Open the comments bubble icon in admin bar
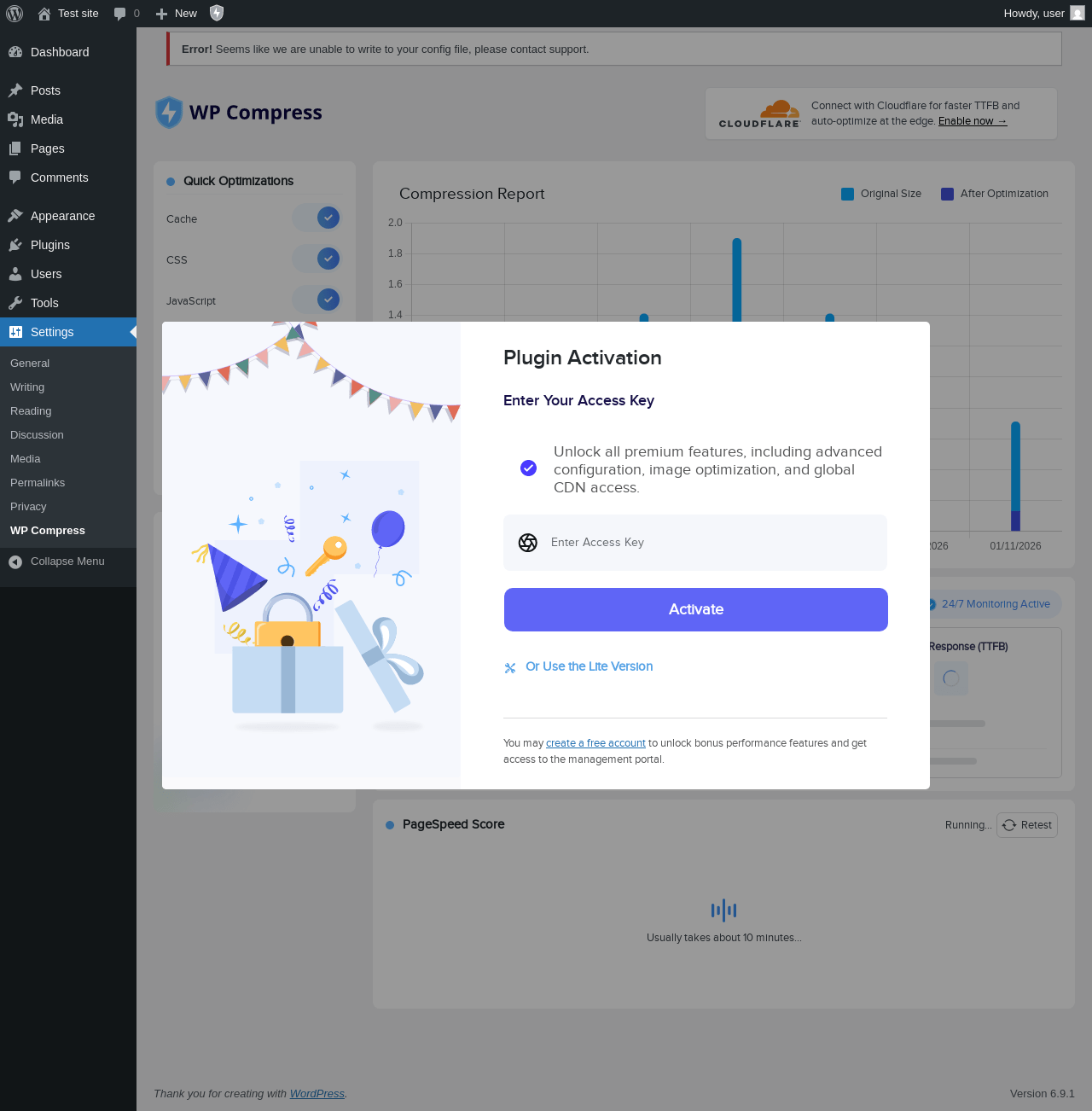The height and width of the screenshot is (1111, 1092). click(120, 14)
